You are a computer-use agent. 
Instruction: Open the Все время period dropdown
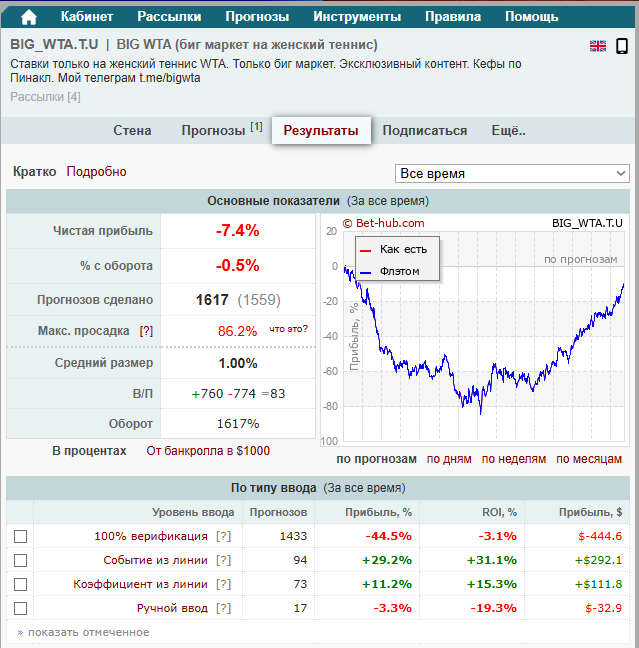[x=512, y=173]
